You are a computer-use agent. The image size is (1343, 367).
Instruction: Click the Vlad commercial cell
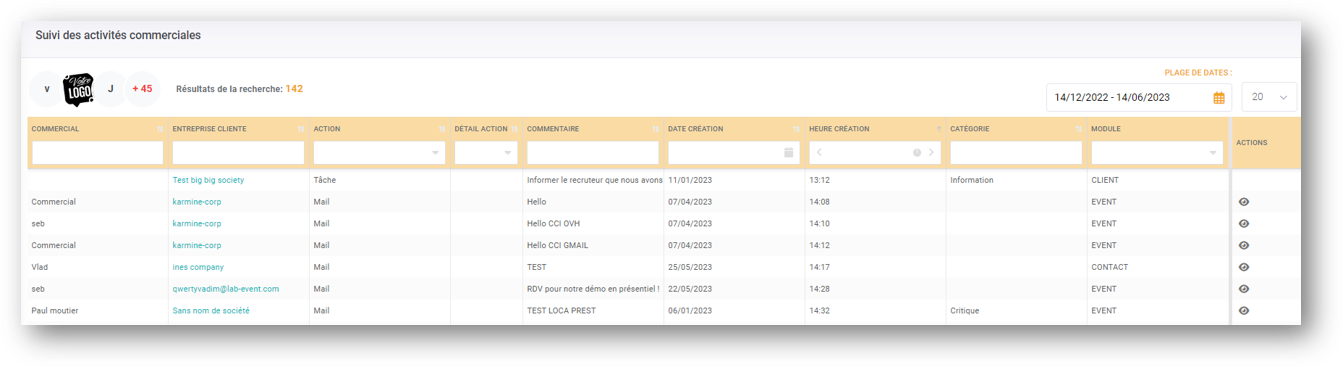(40, 267)
